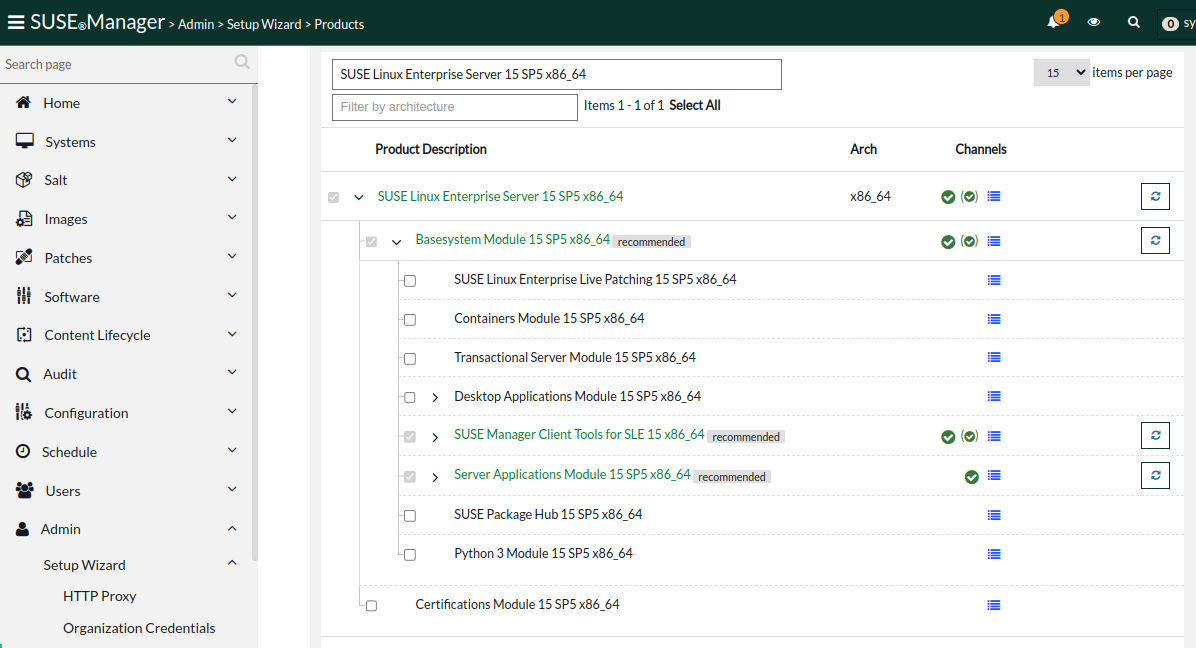Click the Select All link

tap(694, 105)
